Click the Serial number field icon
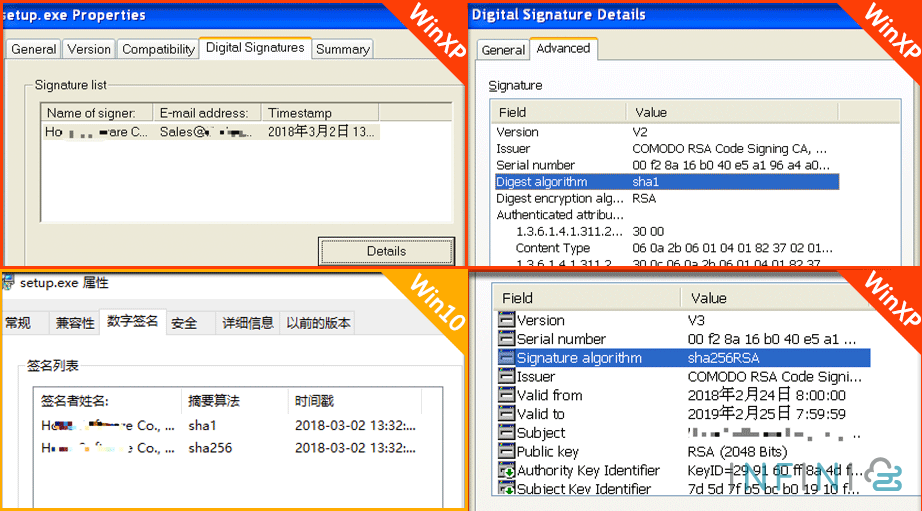Screen dimensions: 922x511 pyautogui.click(x=507, y=339)
